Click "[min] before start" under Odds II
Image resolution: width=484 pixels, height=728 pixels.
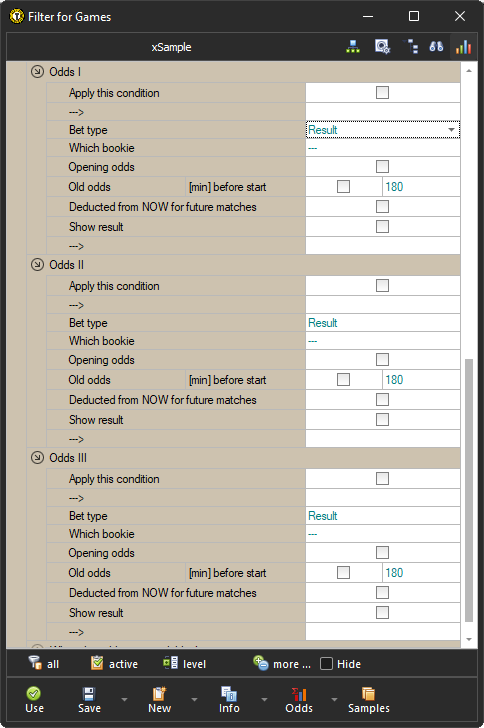coord(228,380)
